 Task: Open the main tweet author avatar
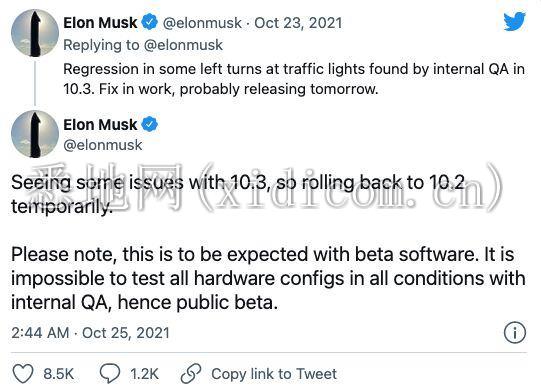pyautogui.click(x=35, y=134)
